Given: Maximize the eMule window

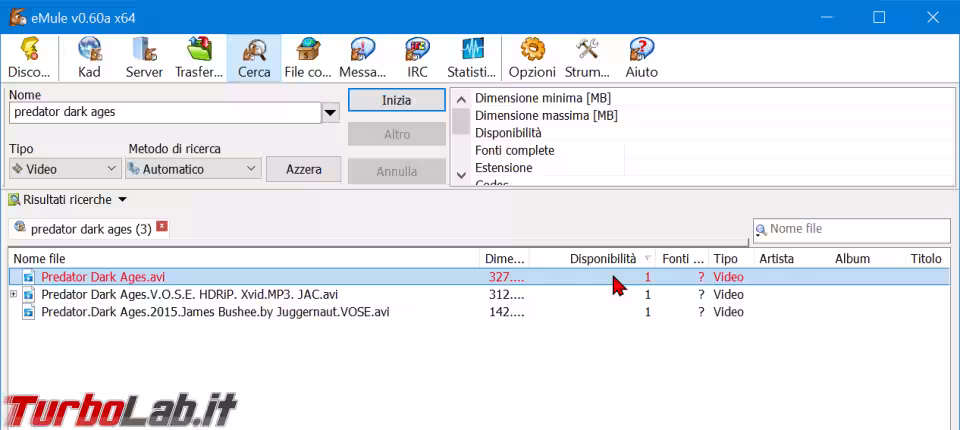Looking at the screenshot, I should tap(879, 17).
